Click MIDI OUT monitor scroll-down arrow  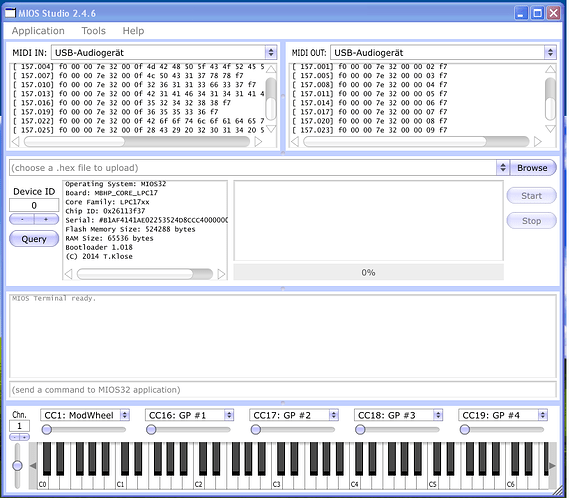coord(550,129)
